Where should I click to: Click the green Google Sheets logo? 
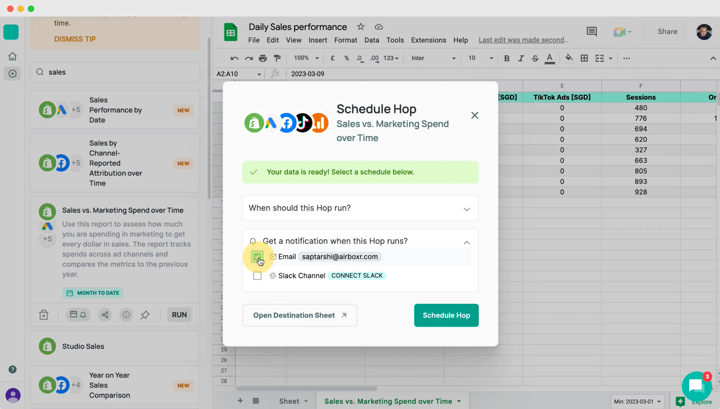tap(231, 33)
